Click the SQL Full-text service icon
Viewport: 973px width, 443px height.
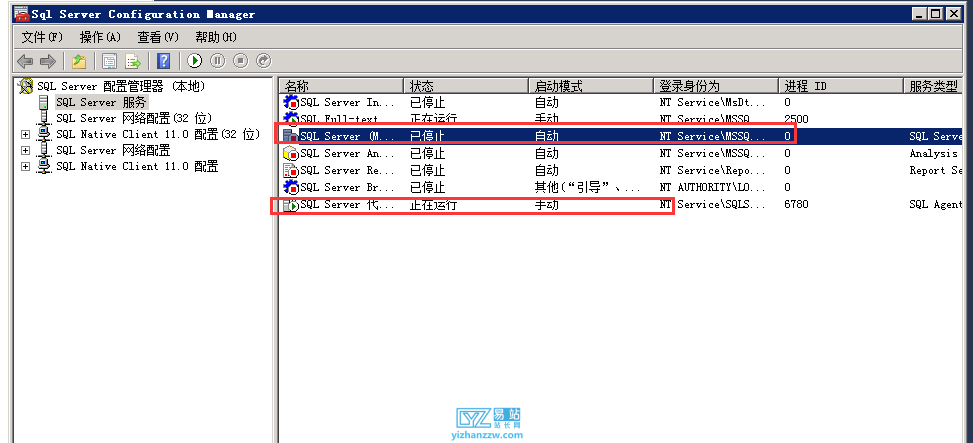point(291,118)
